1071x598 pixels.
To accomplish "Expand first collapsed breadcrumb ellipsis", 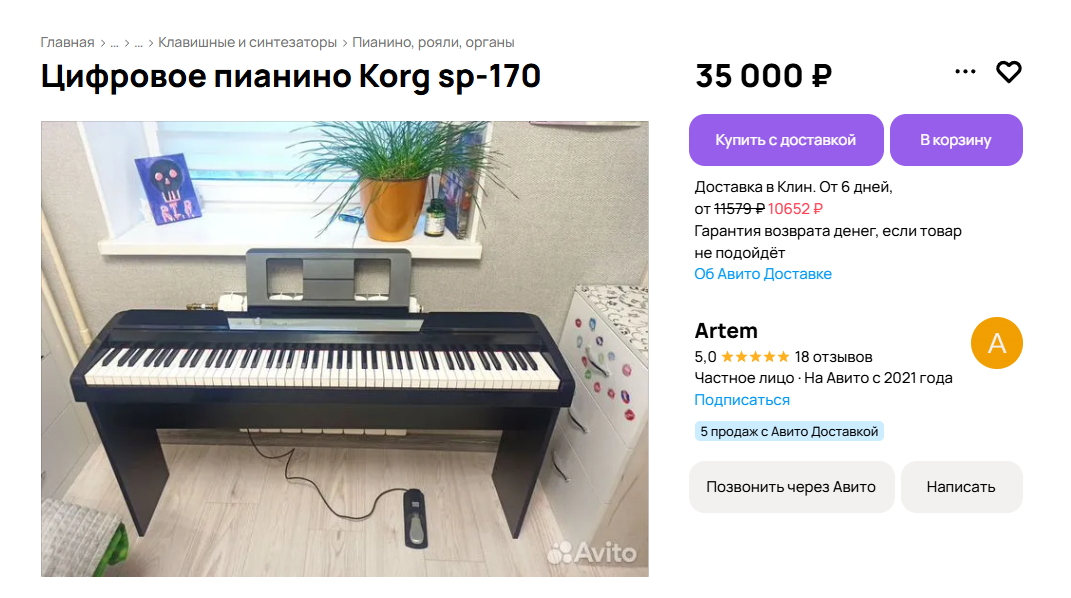I will (x=114, y=43).
